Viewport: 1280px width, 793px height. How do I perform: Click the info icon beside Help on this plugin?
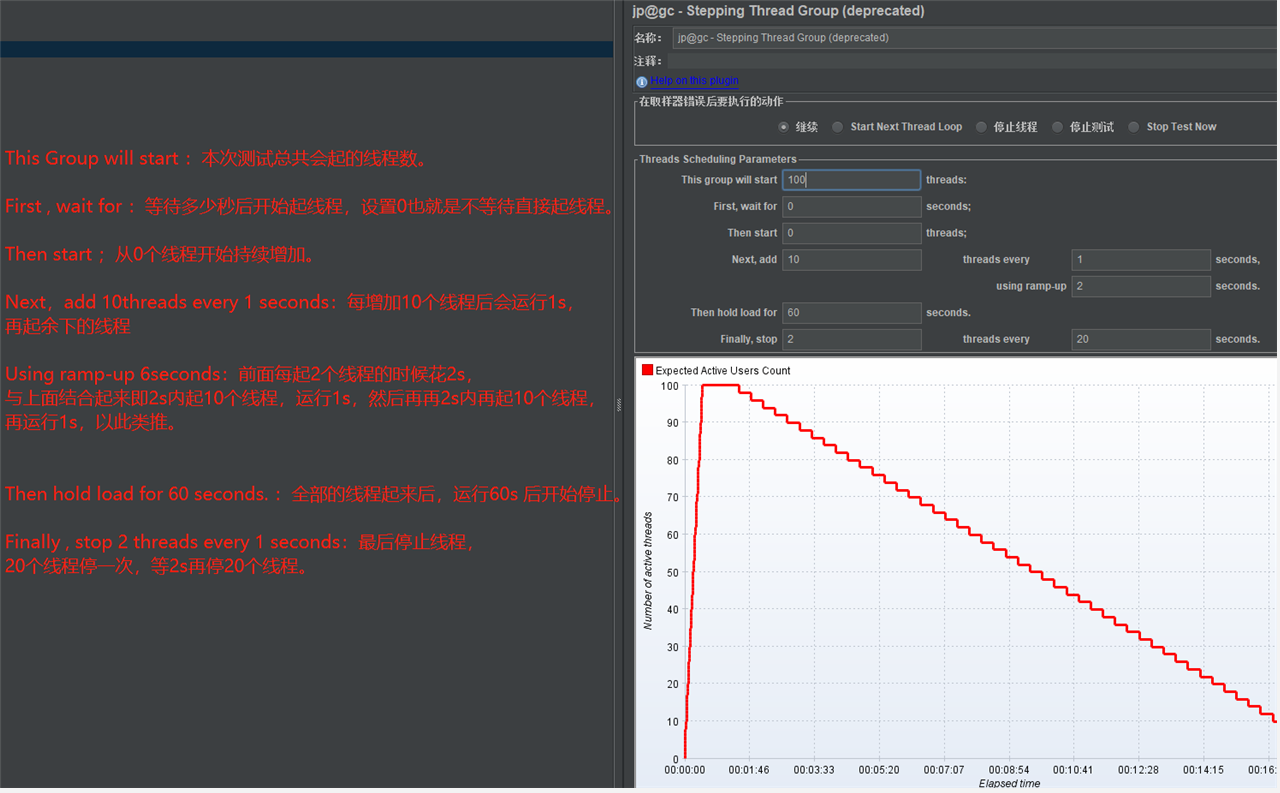[x=640, y=81]
